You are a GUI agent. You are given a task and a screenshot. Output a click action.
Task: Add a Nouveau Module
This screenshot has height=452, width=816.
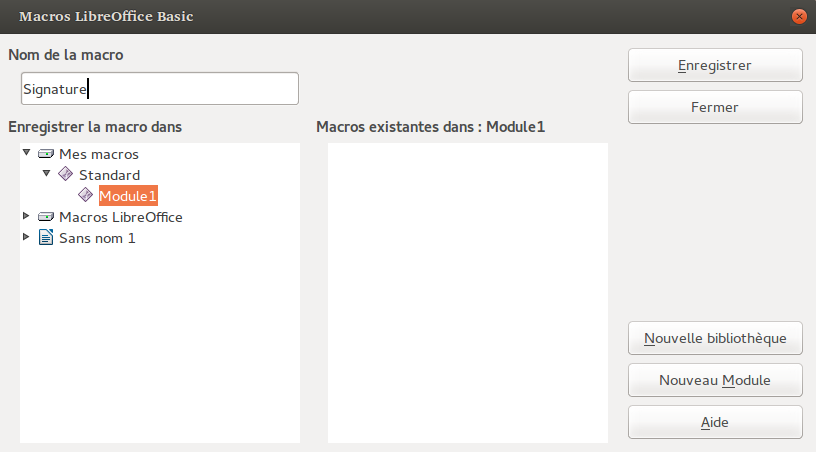click(715, 380)
